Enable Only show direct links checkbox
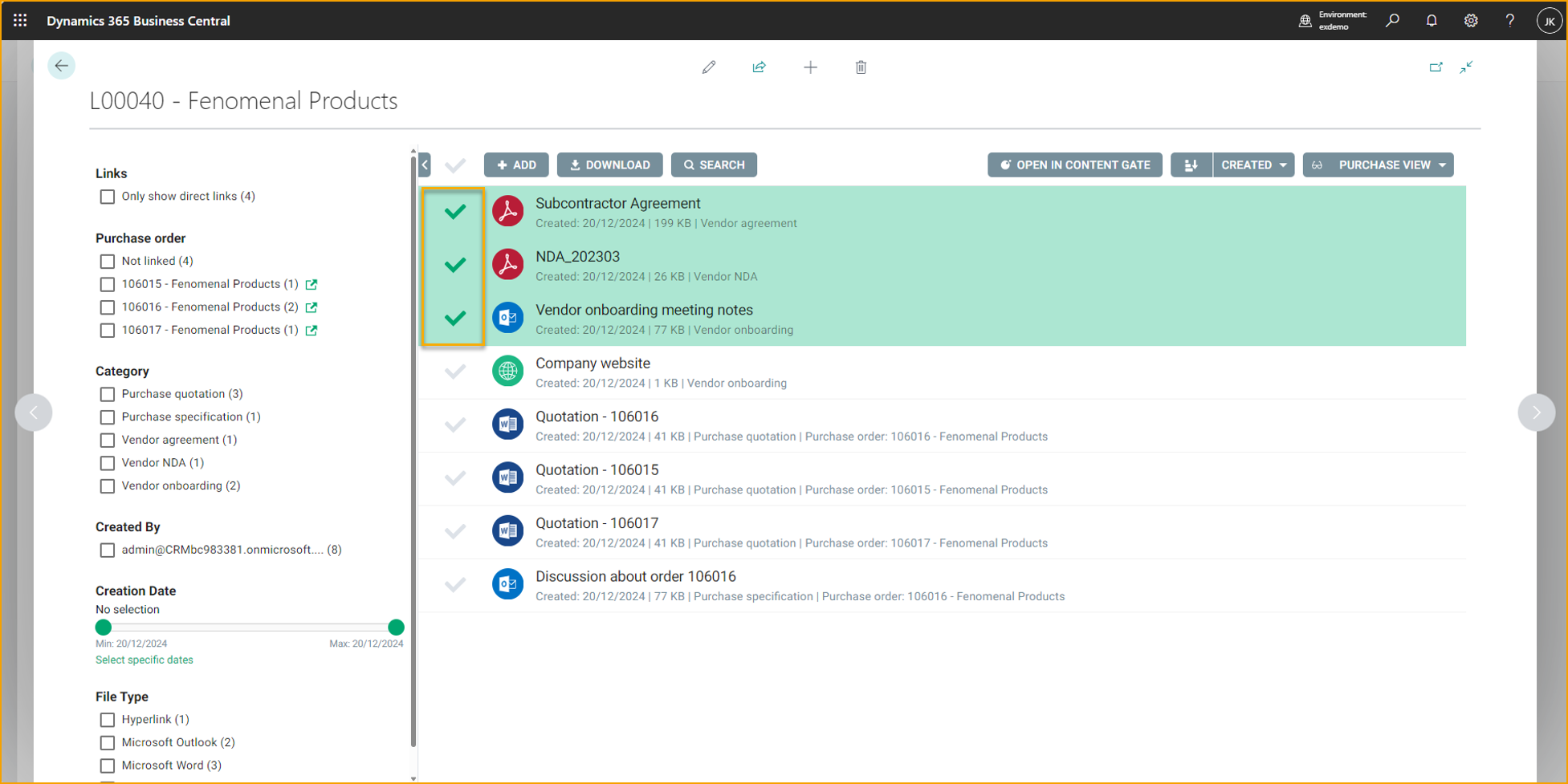 tap(108, 197)
